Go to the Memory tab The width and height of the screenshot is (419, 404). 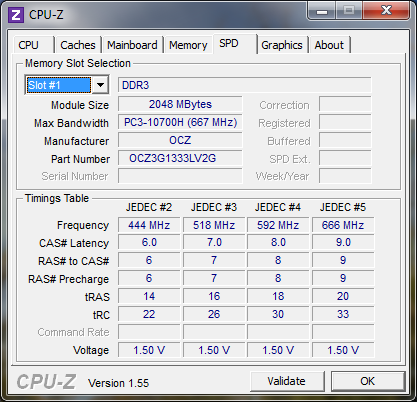[188, 45]
